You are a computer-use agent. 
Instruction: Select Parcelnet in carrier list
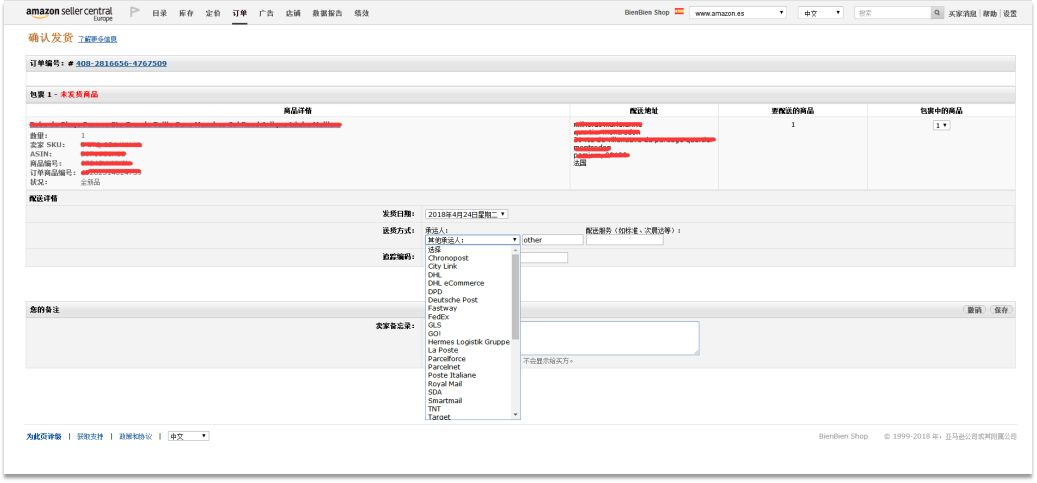pyautogui.click(x=444, y=367)
